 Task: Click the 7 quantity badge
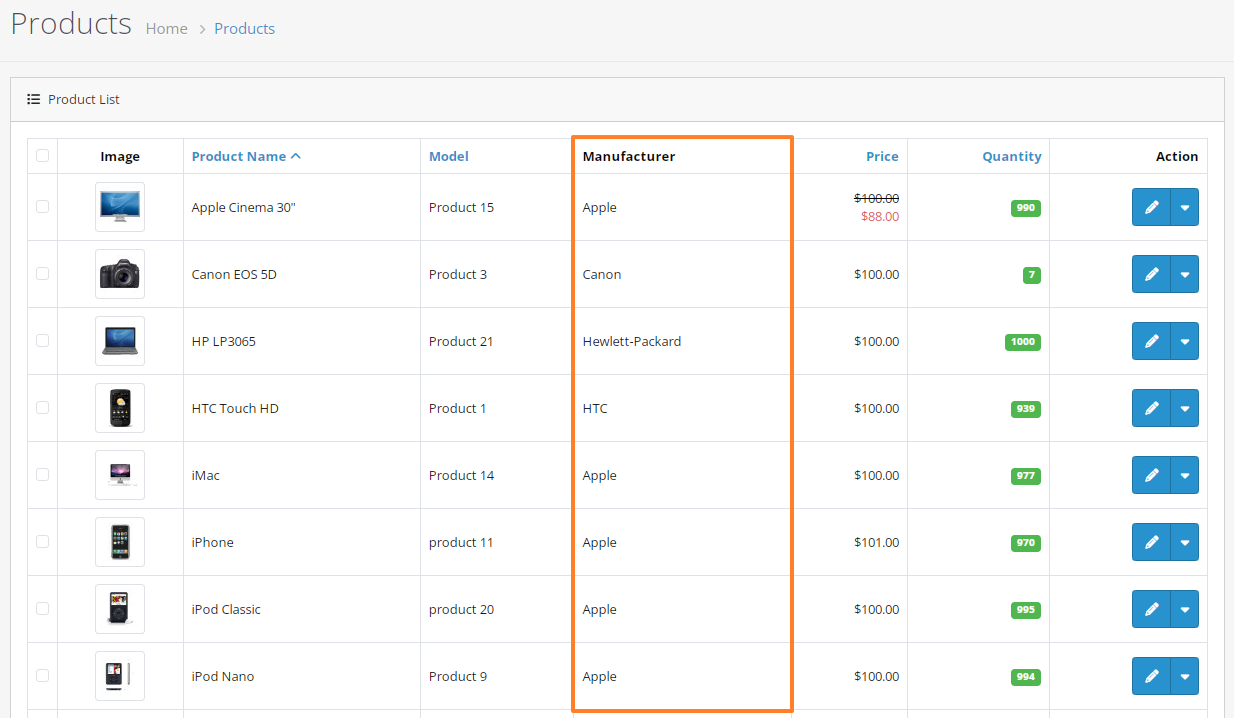1032,275
